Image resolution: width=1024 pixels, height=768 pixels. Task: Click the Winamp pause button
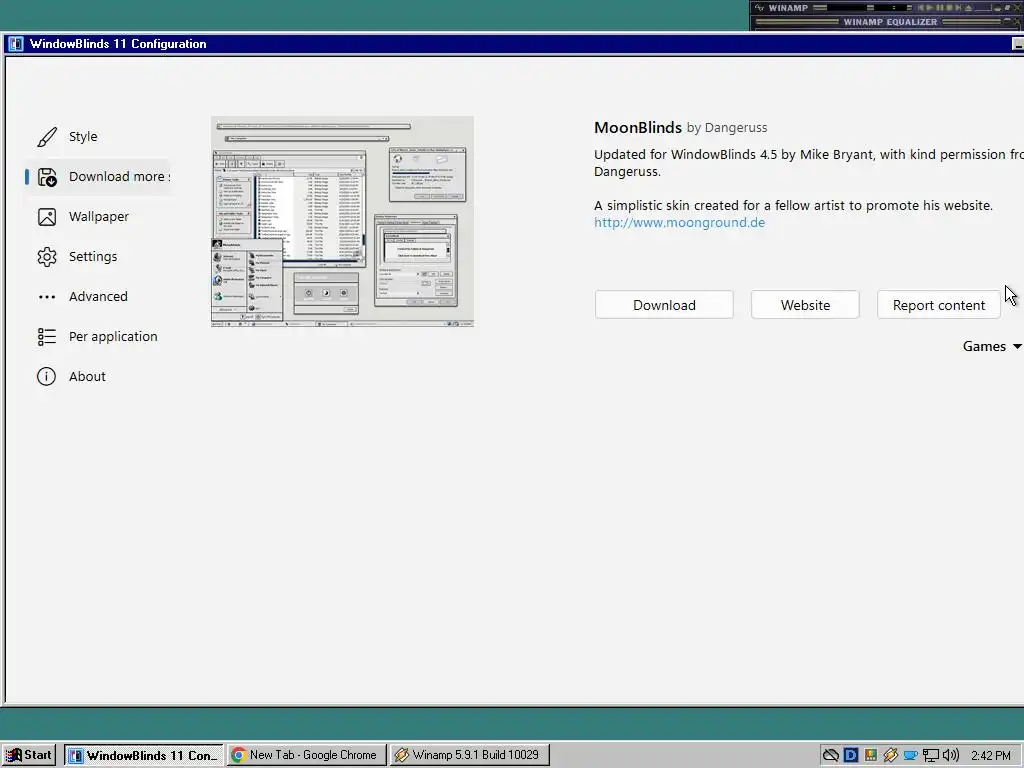click(x=940, y=8)
